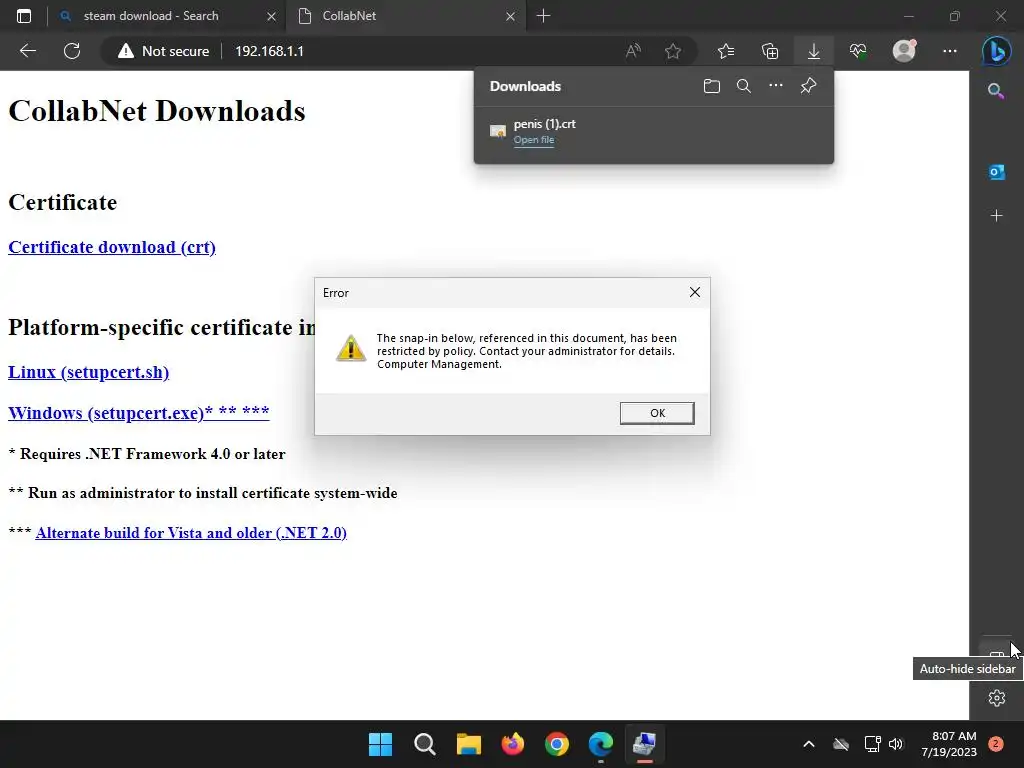Show hidden system tray icons
The width and height of the screenshot is (1024, 768).
pos(808,744)
